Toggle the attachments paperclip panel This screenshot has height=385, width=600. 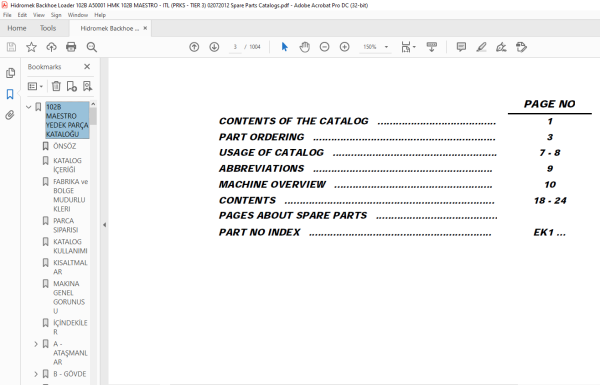pos(10,115)
